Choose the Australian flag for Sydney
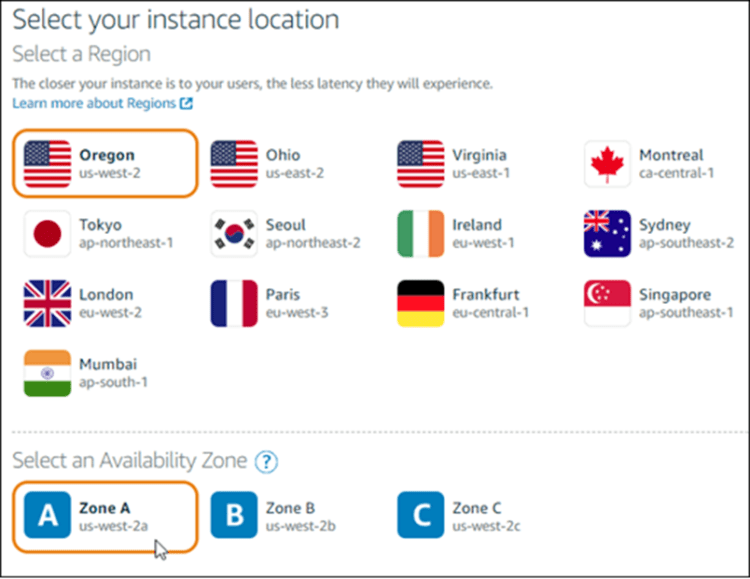The height and width of the screenshot is (579, 750). 608,234
